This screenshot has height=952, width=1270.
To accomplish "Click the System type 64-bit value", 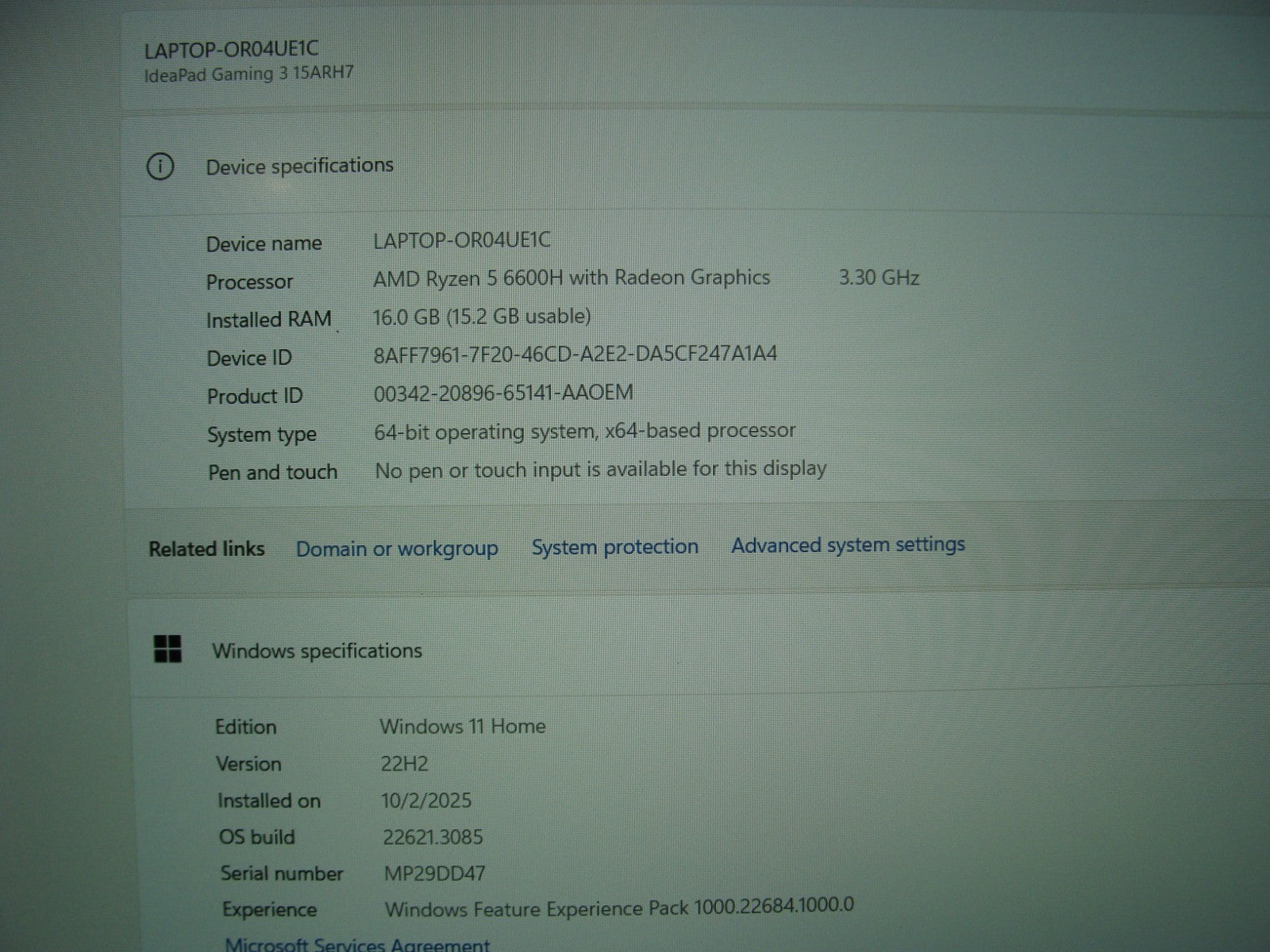I will [x=584, y=431].
